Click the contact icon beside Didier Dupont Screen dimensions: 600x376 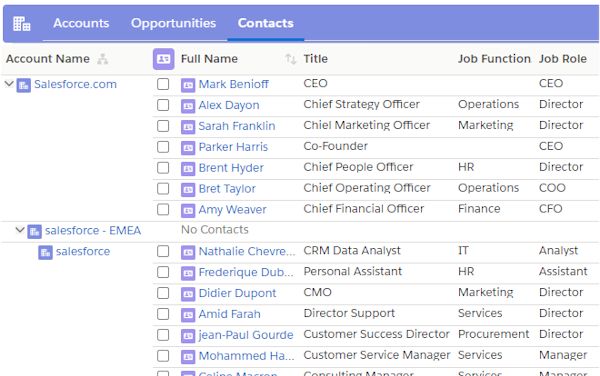[x=188, y=294]
